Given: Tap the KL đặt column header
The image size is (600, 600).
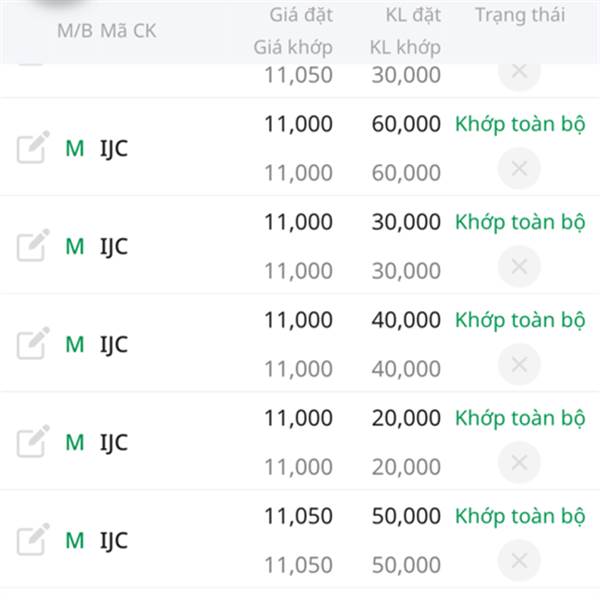Looking at the screenshot, I should 413,15.
